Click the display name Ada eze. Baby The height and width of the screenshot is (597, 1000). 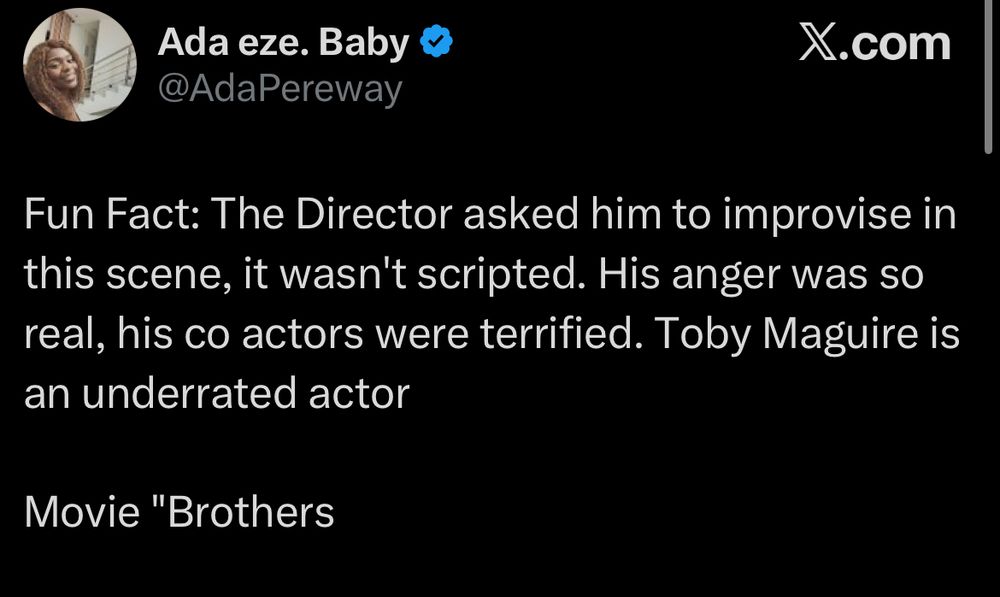tap(285, 41)
